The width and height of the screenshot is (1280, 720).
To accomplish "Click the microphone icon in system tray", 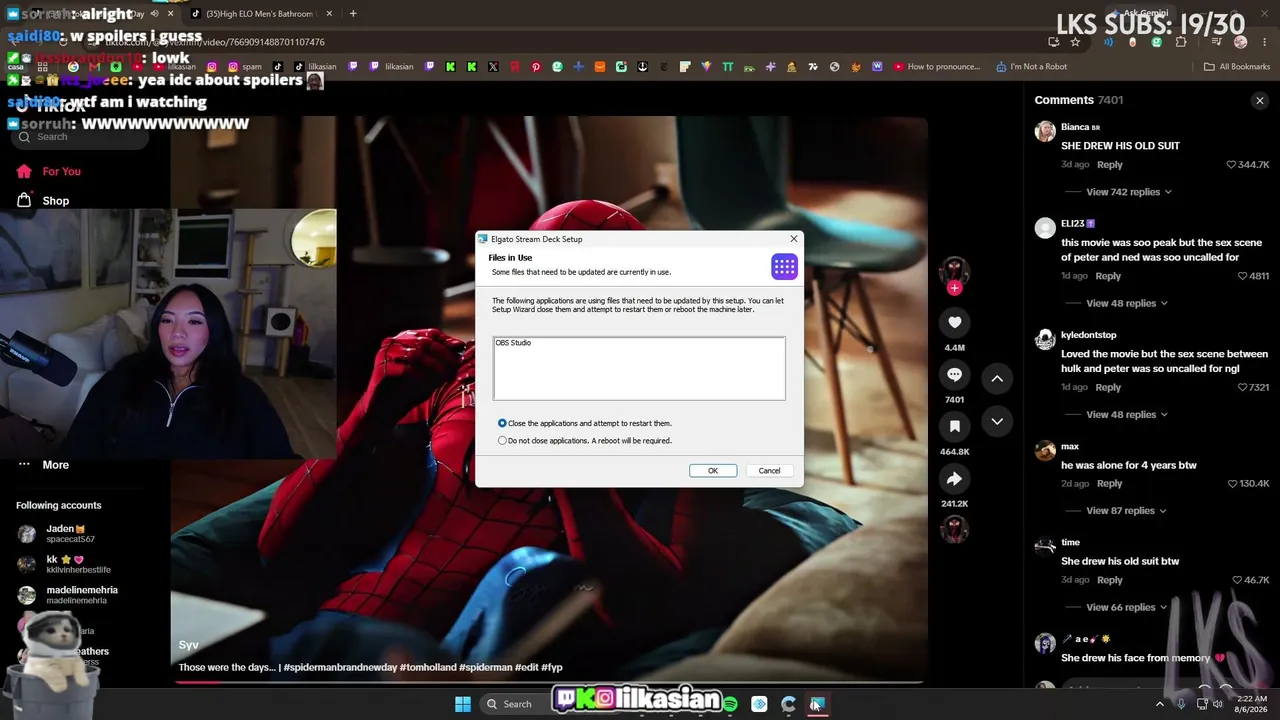I will [1181, 704].
